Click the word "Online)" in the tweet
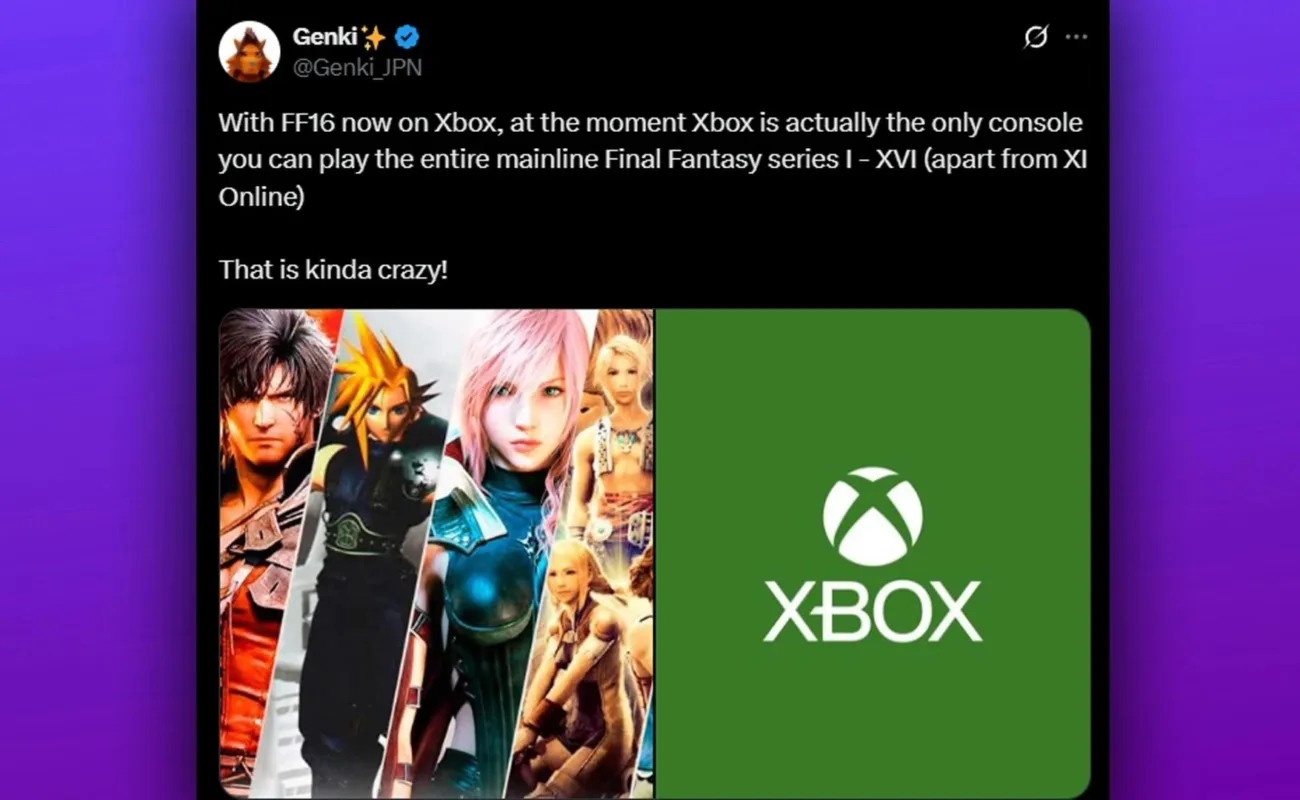This screenshot has width=1300, height=800. pyautogui.click(x=261, y=197)
